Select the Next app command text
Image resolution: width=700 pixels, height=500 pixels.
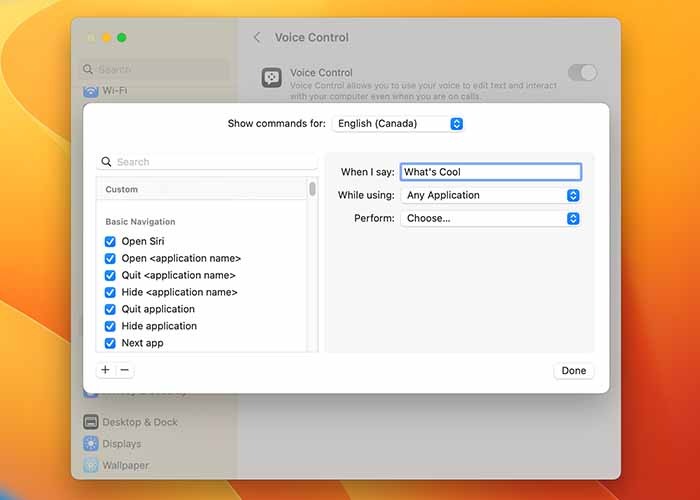[x=142, y=343]
